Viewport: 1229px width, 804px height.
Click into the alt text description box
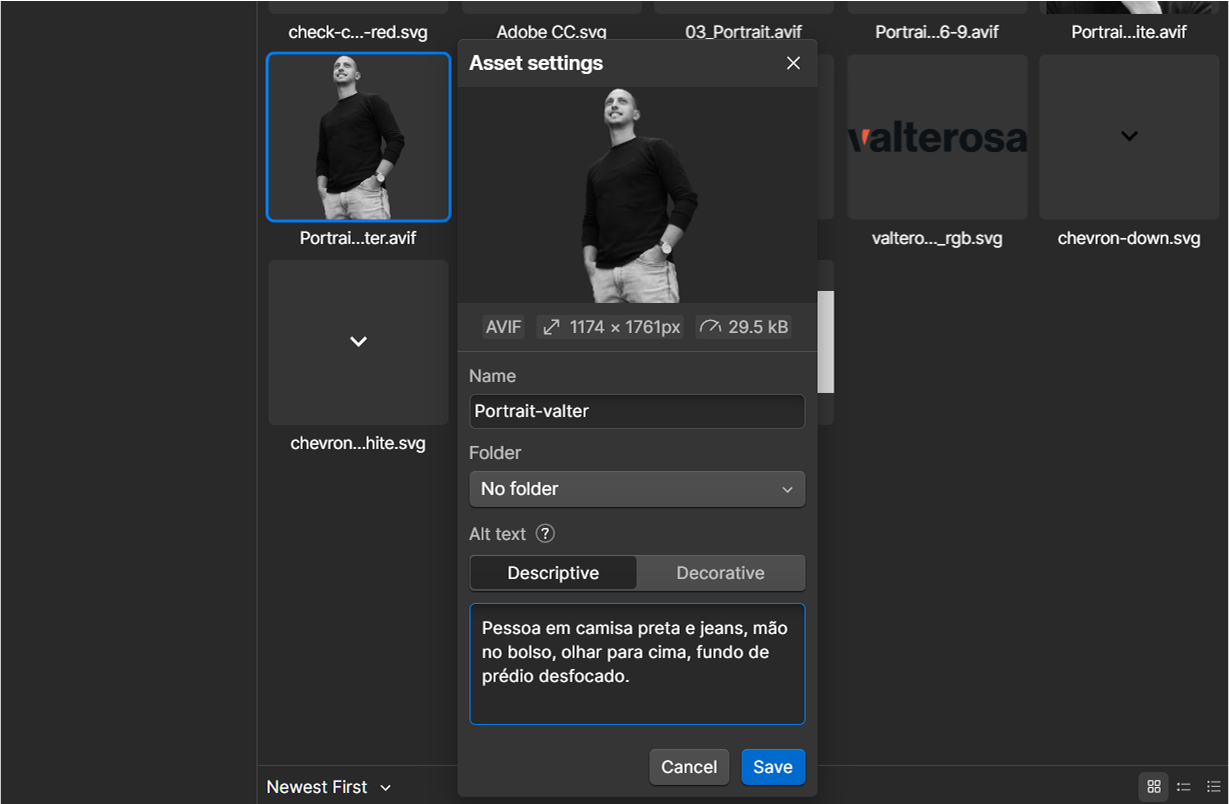637,664
